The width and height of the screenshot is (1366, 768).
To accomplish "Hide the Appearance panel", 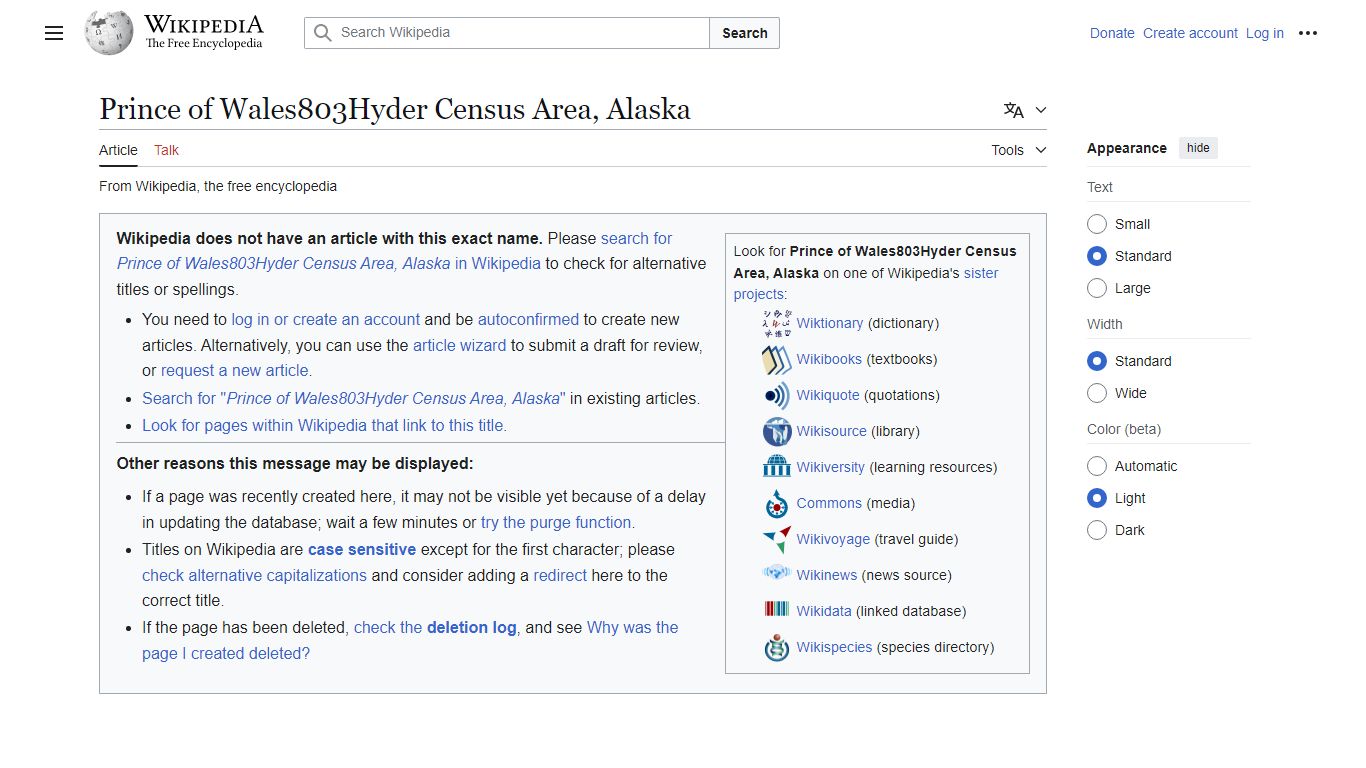I will [x=1198, y=148].
